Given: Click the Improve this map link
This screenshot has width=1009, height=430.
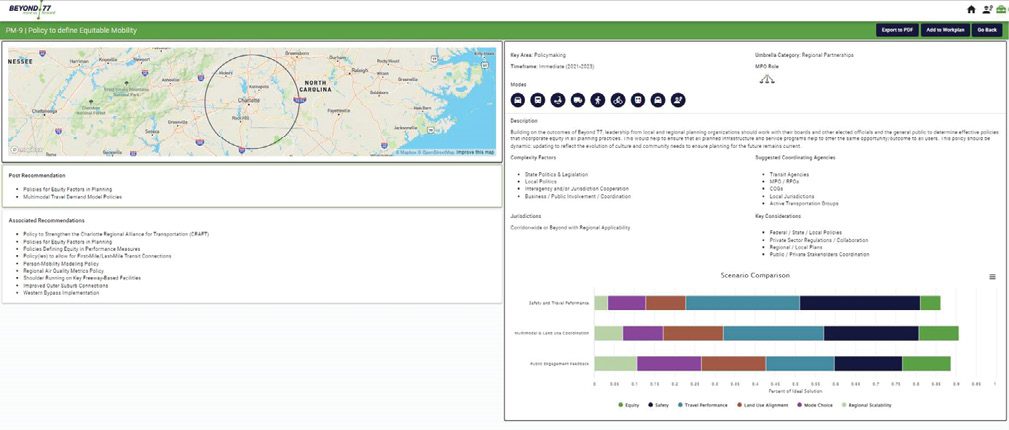Looking at the screenshot, I should coord(475,152).
